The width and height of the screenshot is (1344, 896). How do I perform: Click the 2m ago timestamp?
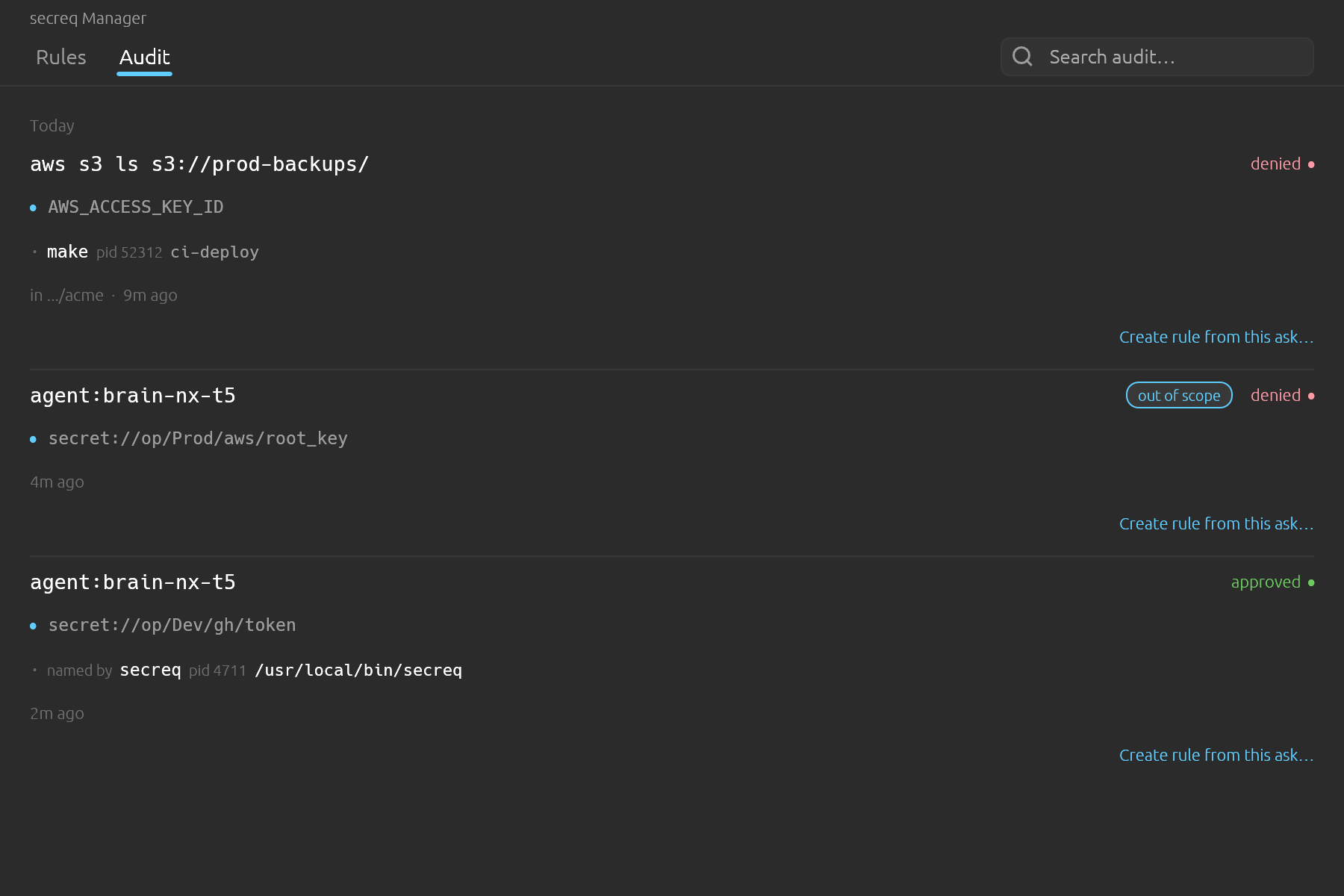click(x=57, y=713)
